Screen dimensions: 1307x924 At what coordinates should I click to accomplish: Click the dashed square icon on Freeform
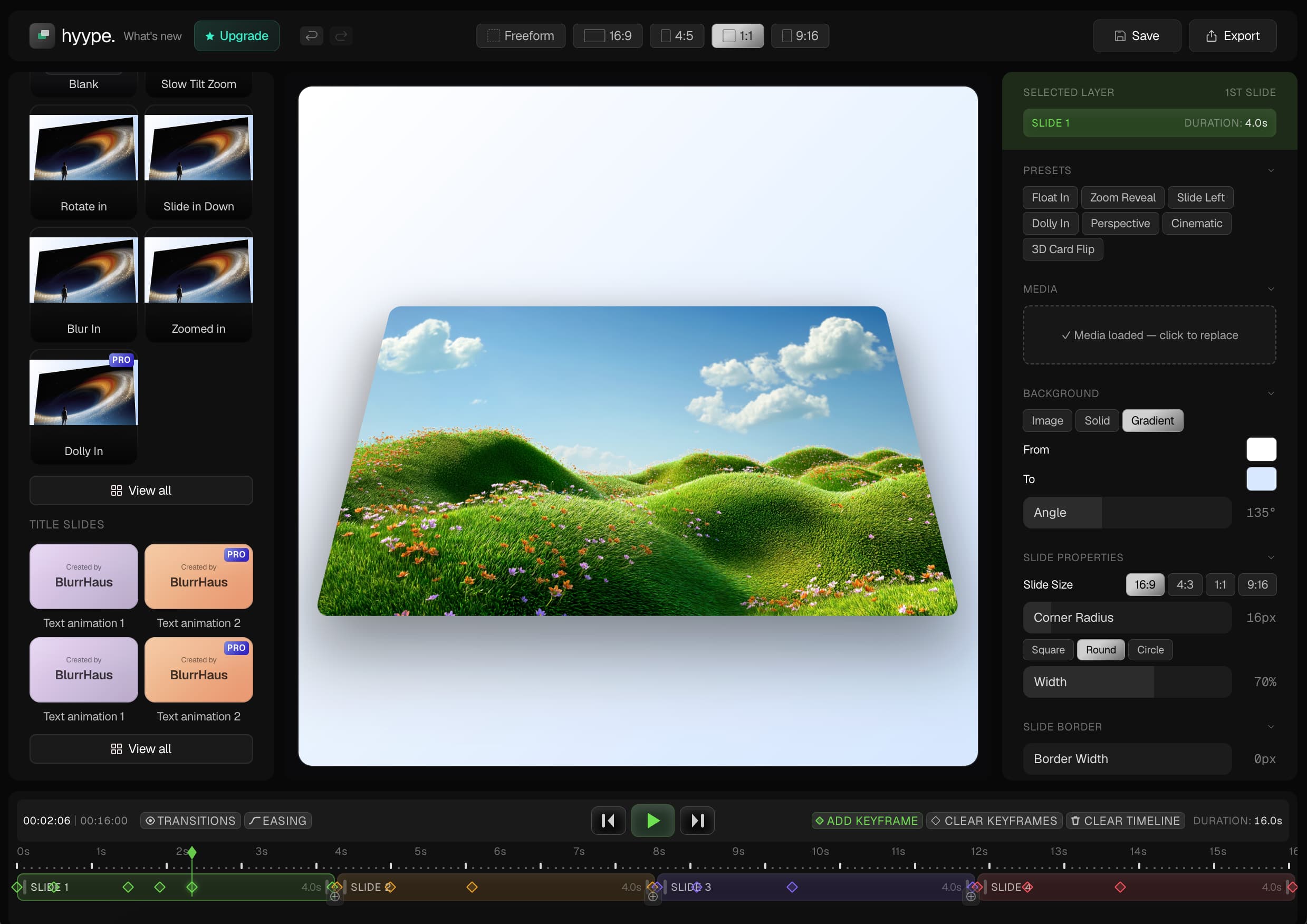coord(494,36)
